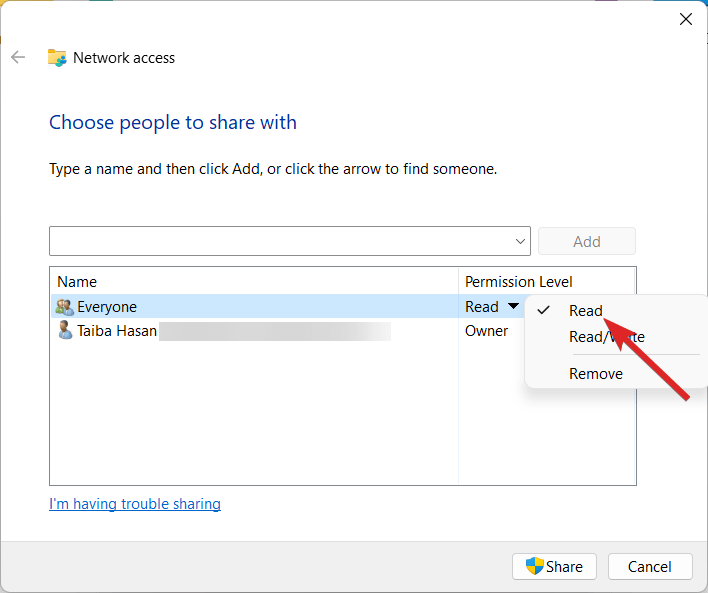Click the Name column header
Viewport: 708px width, 593px height.
(77, 282)
